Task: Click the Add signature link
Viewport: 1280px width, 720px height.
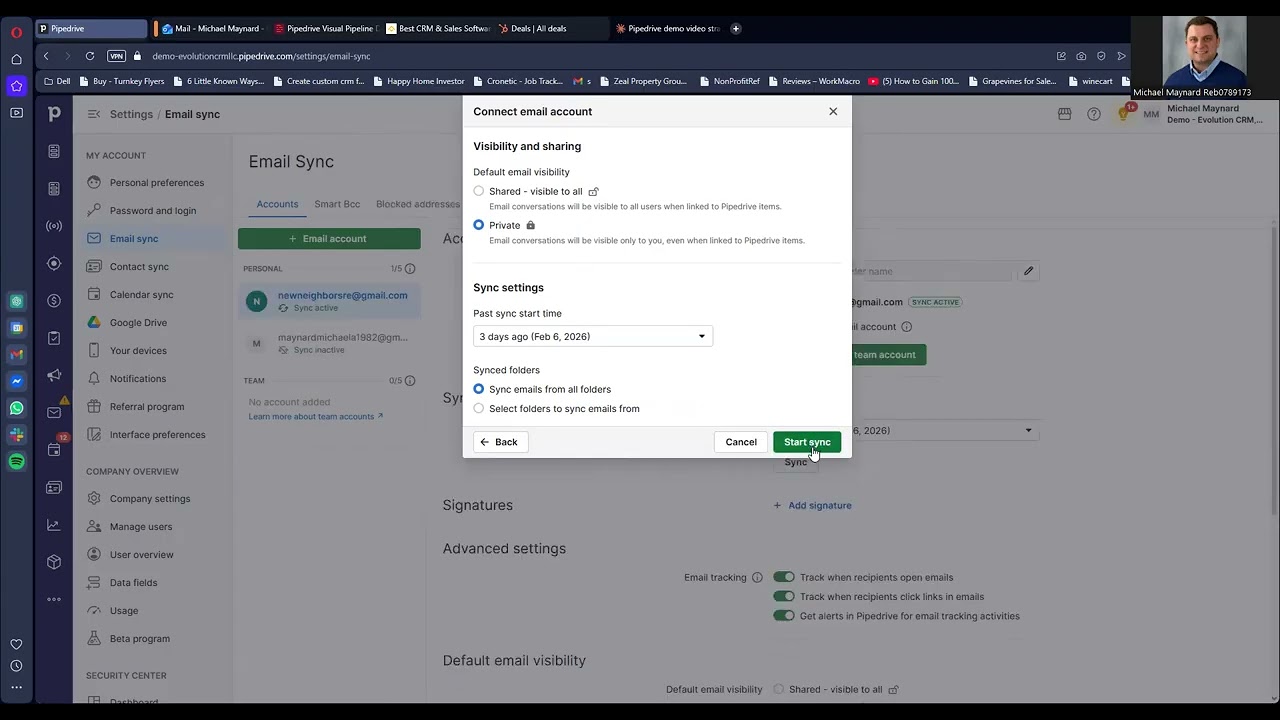Action: [x=812, y=505]
